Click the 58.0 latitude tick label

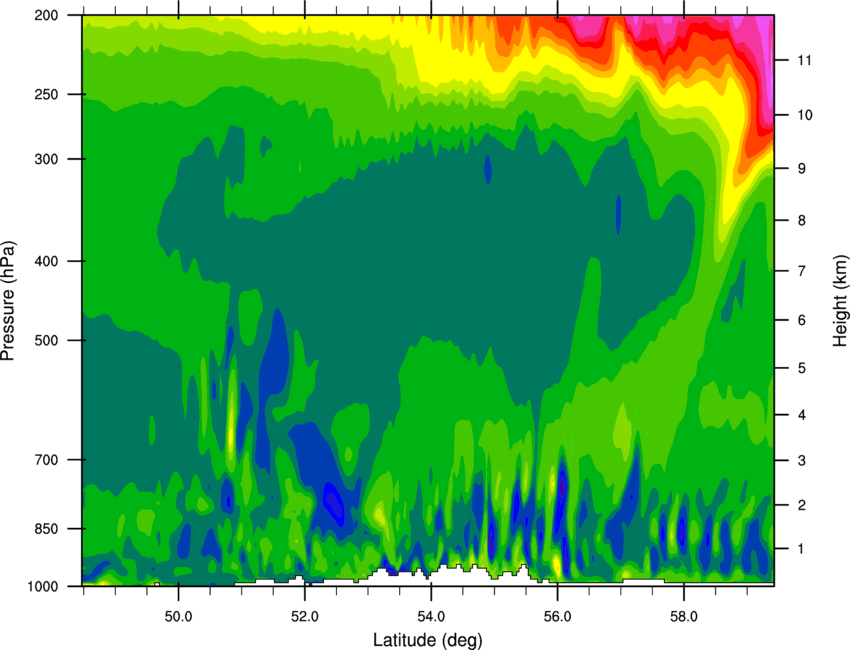(684, 616)
